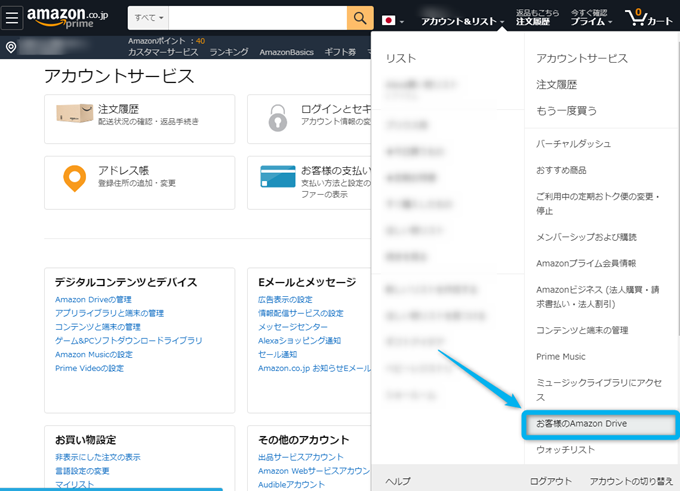Open the すべて search category dropdown
Viewport: 680px width, 491px height.
[148, 18]
